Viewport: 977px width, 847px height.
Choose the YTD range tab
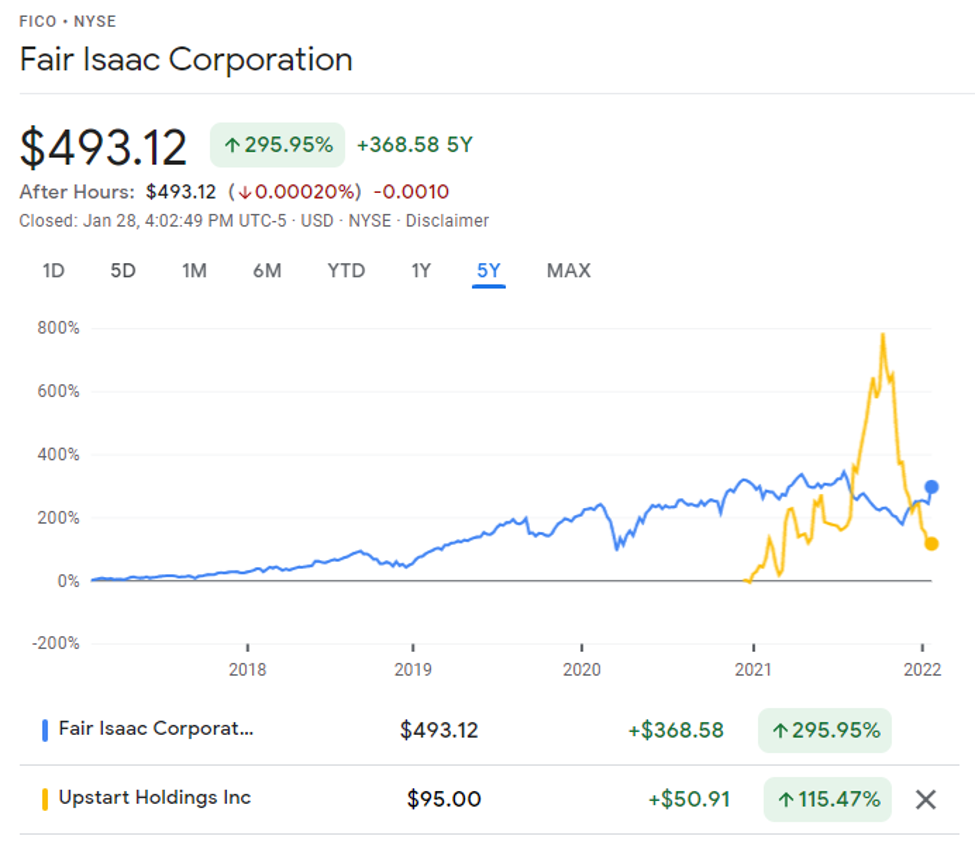point(346,271)
